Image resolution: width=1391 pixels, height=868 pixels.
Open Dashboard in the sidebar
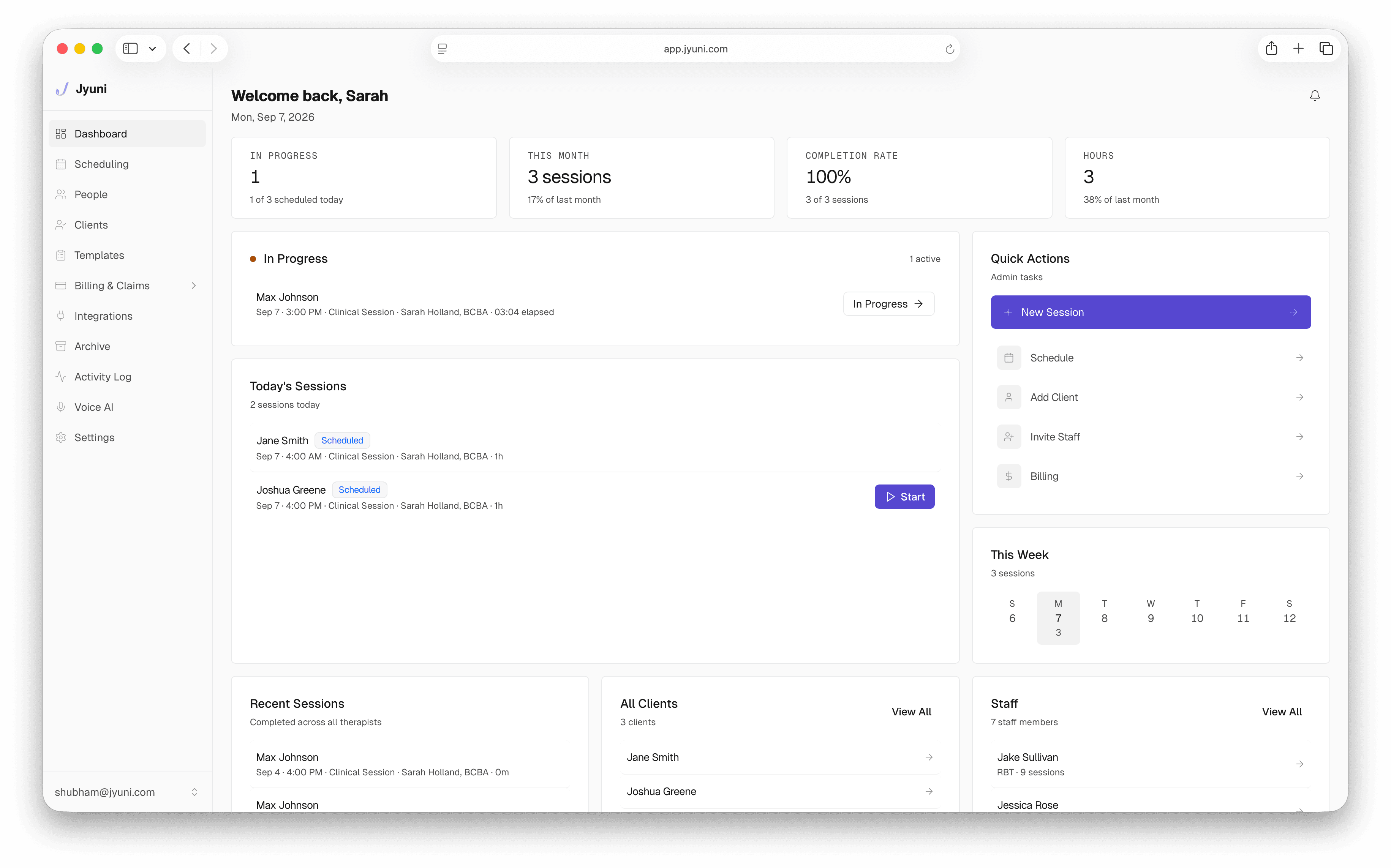click(127, 134)
